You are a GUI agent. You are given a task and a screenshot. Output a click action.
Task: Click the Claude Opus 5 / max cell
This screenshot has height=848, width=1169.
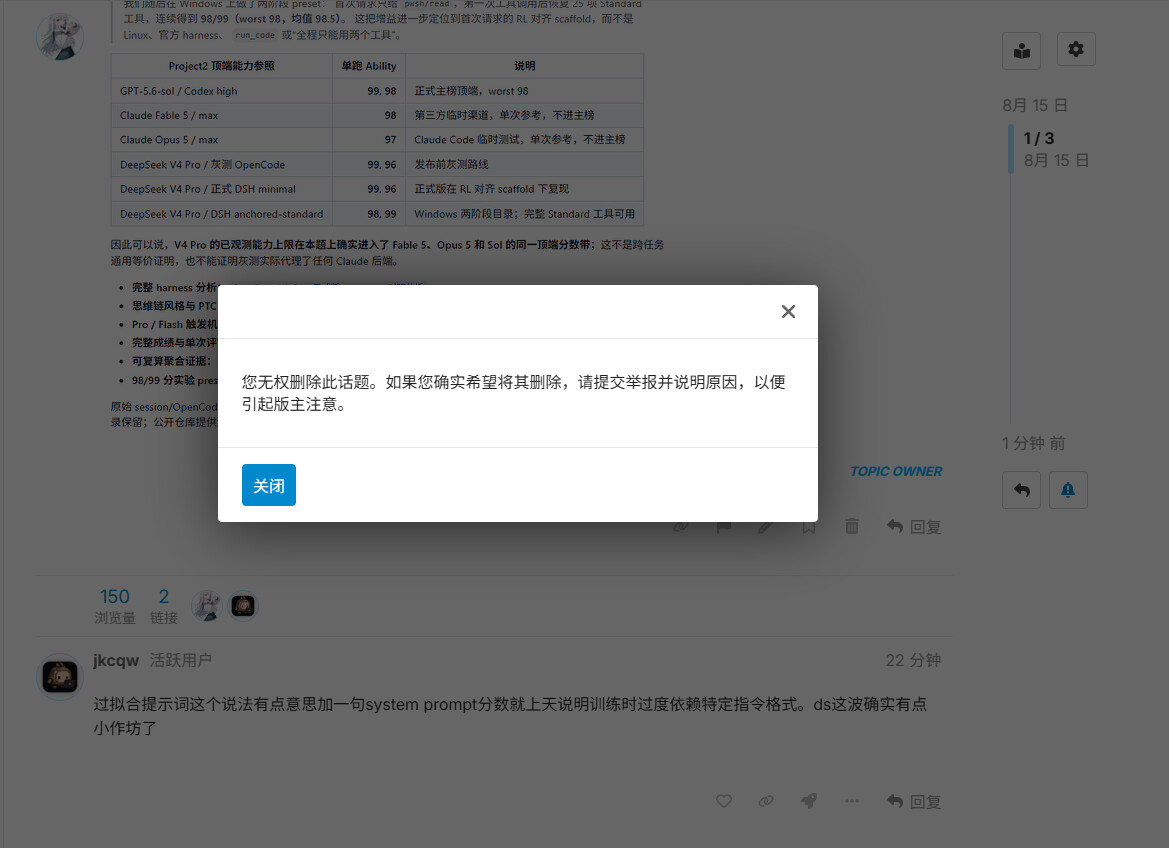[x=221, y=139]
